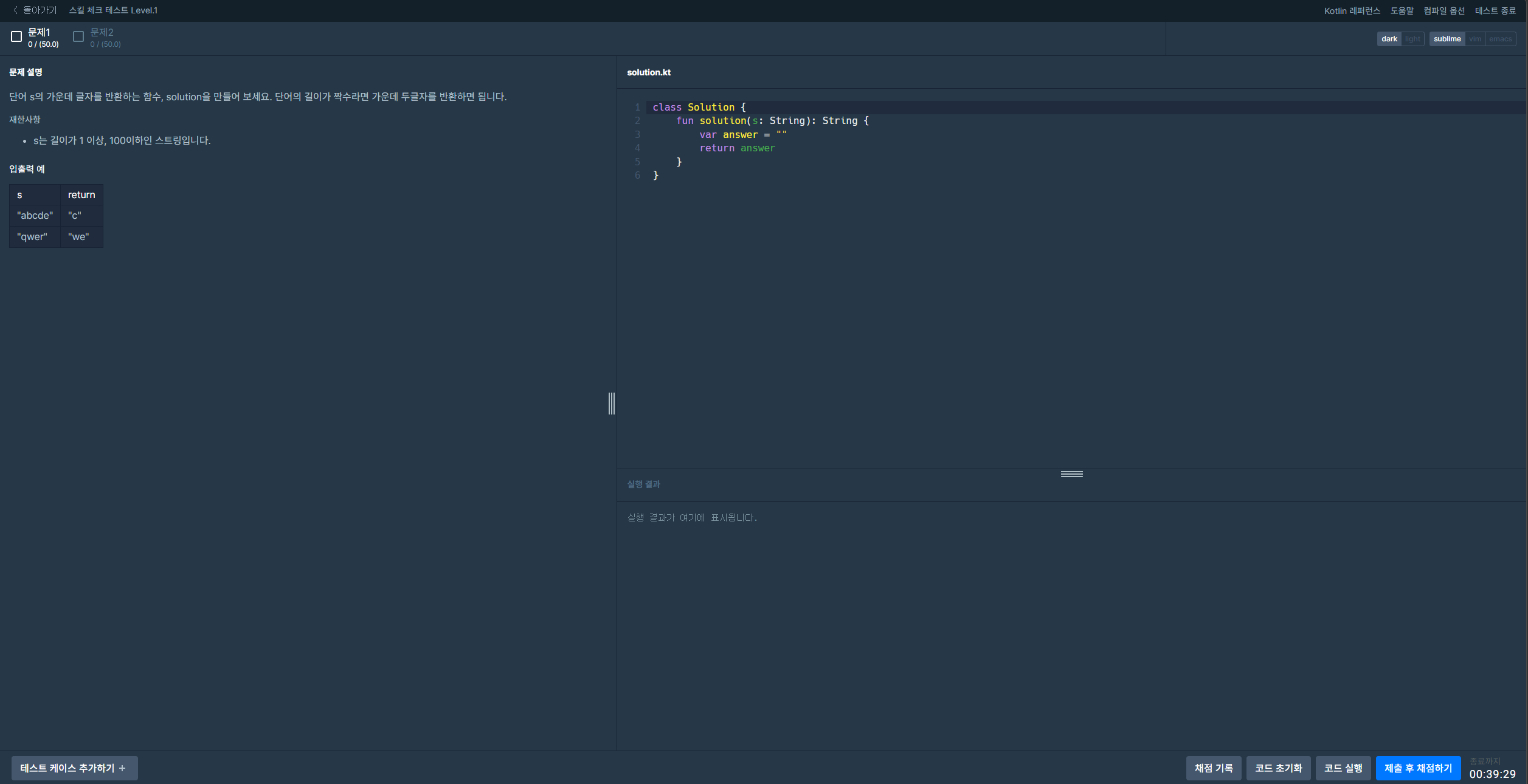Image resolution: width=1528 pixels, height=784 pixels.
Task: Open the 도움말 help menu
Action: pos(1402,11)
